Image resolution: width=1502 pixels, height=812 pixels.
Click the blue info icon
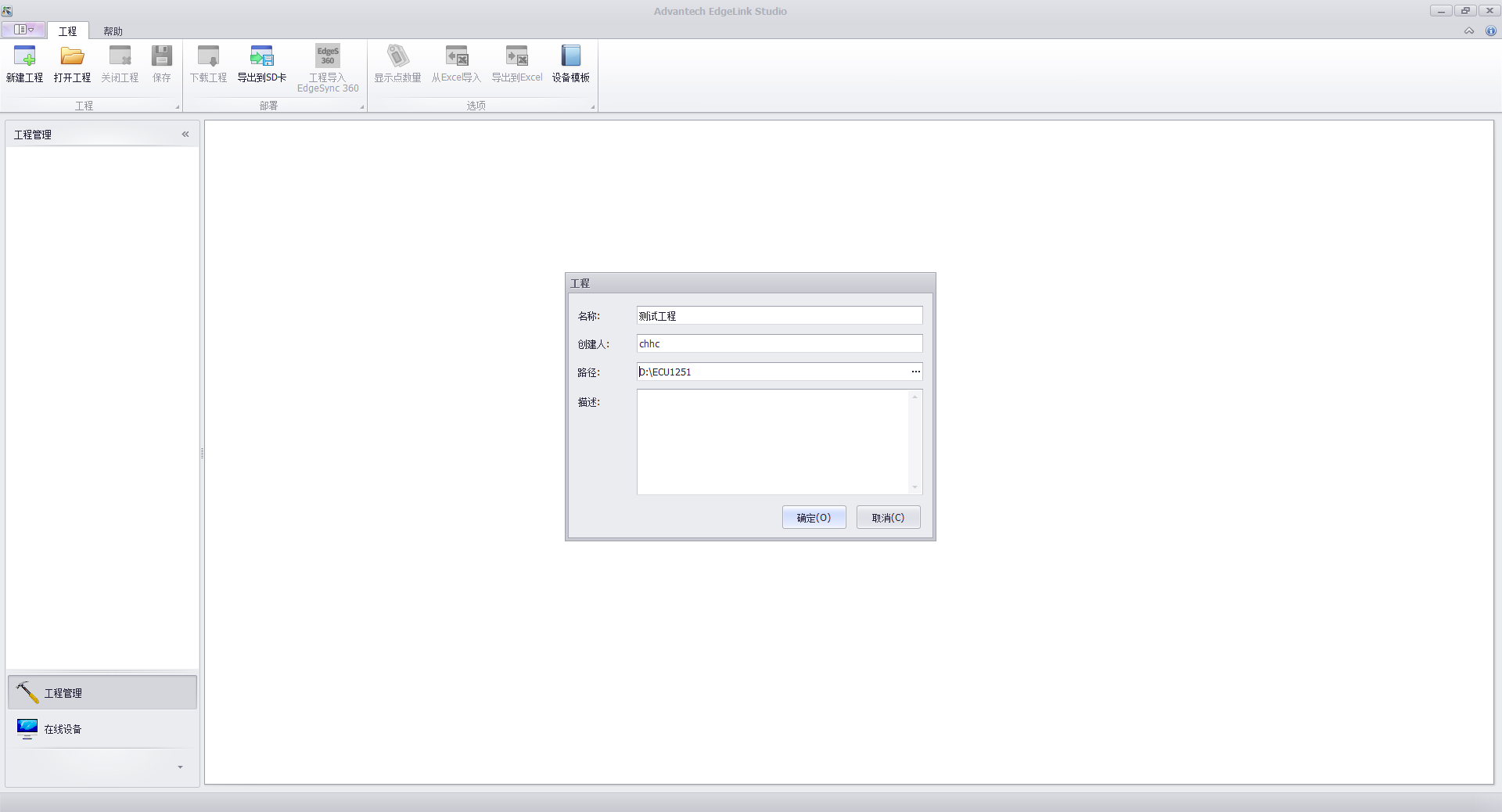click(1491, 31)
